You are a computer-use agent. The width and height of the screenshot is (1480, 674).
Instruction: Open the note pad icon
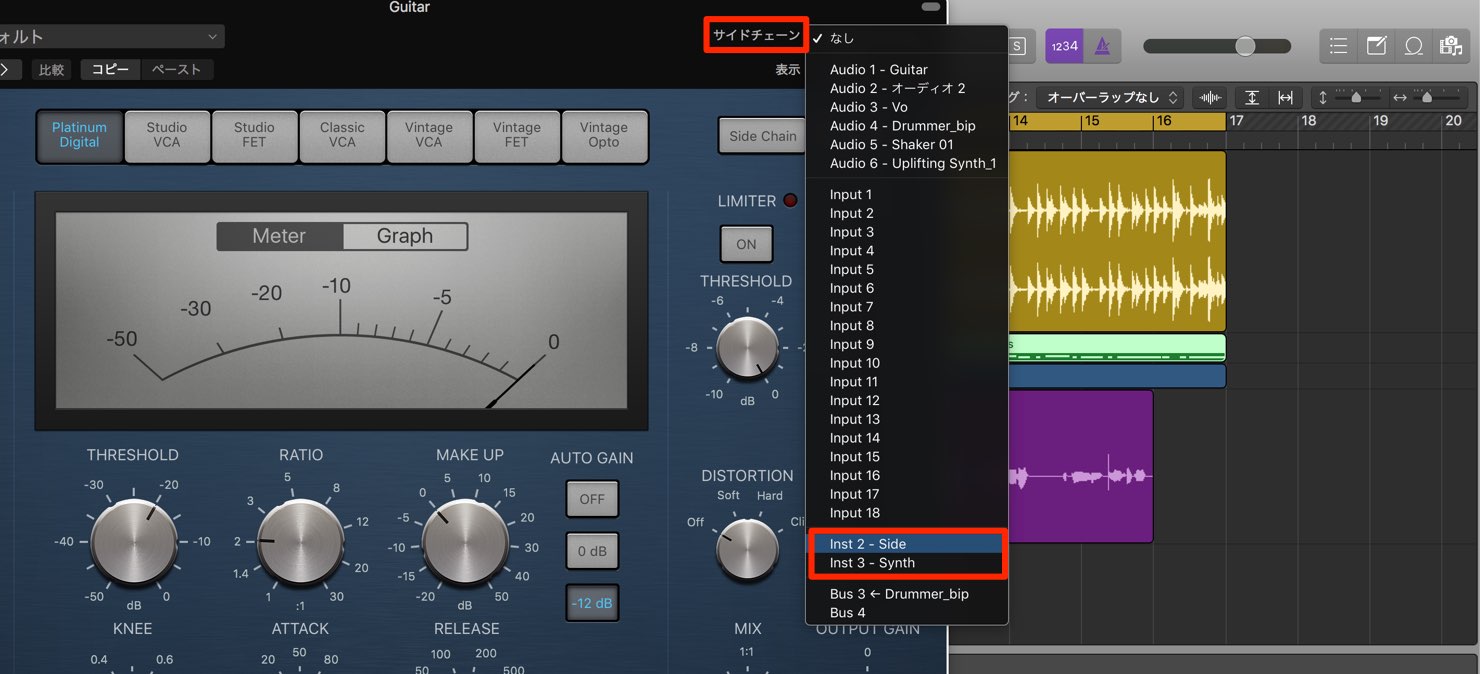1376,46
